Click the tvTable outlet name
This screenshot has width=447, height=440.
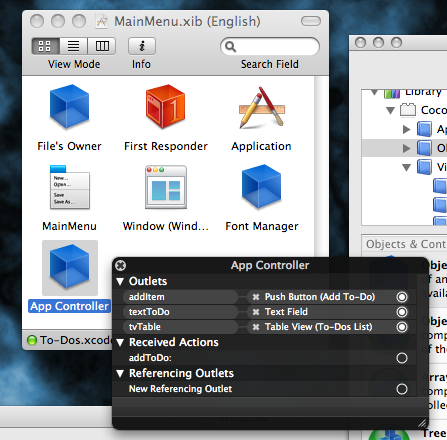[145, 327]
